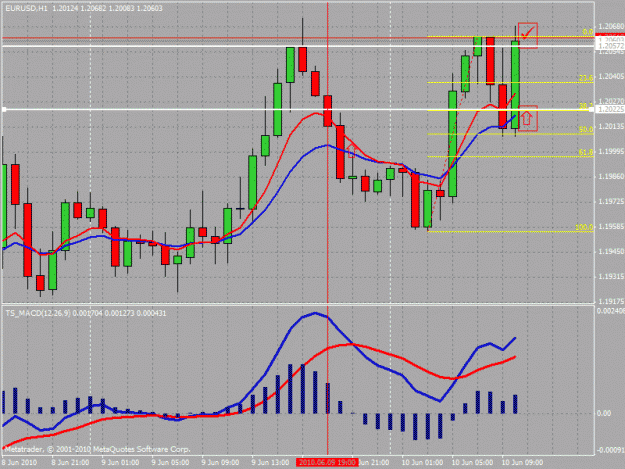Click the MACD scale -0.00091 label
This screenshot has width=625, height=469.
point(610,450)
